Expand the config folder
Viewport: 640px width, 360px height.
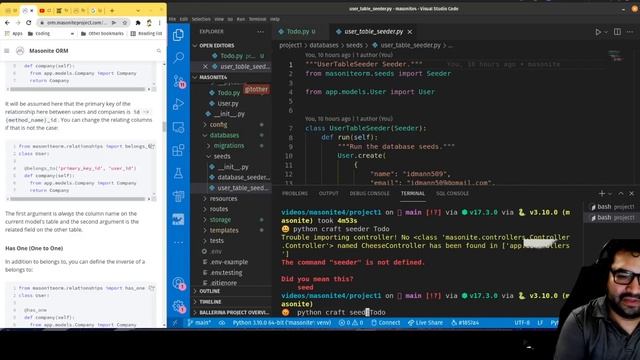(x=218, y=124)
